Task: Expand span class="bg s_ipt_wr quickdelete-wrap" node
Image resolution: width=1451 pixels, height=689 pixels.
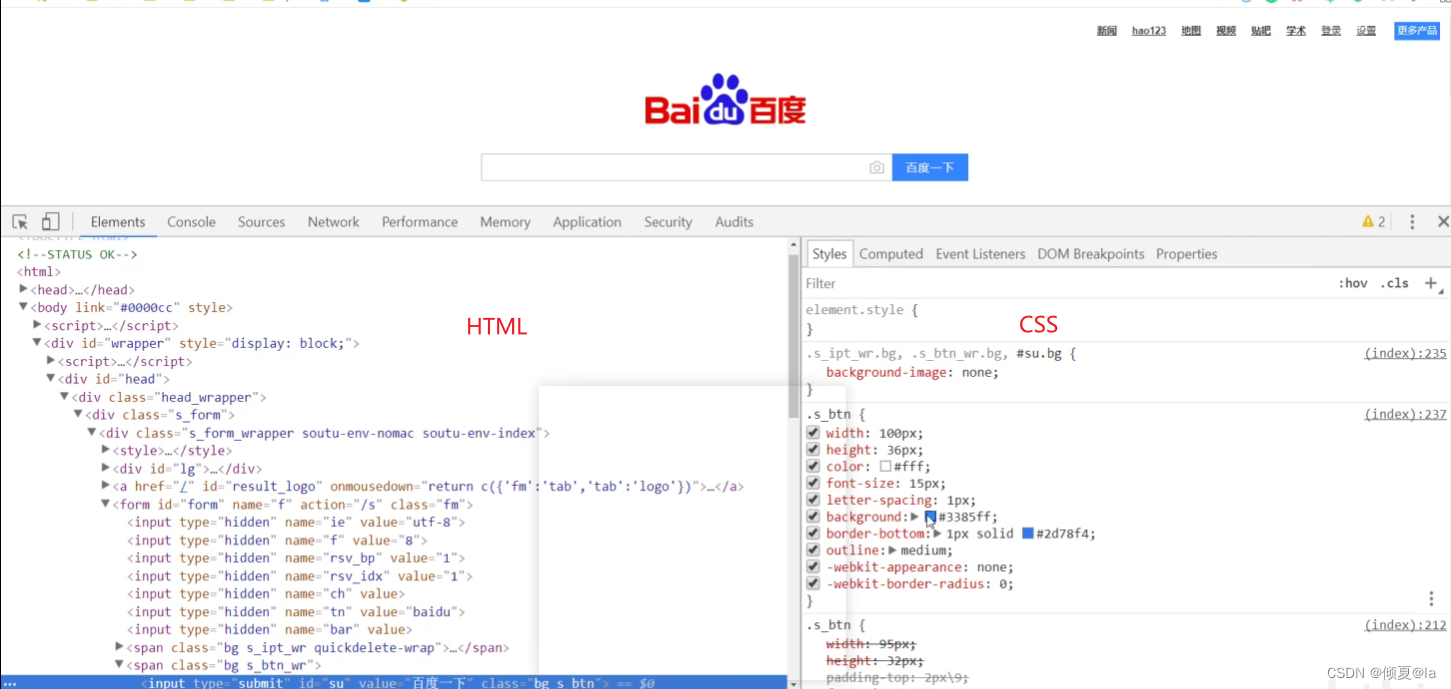Action: [x=120, y=648]
